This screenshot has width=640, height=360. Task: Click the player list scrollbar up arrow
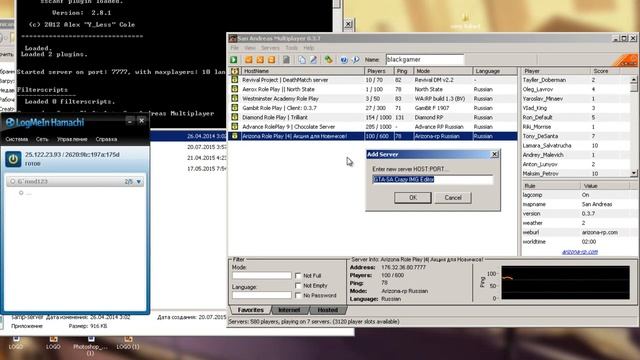pos(633,80)
